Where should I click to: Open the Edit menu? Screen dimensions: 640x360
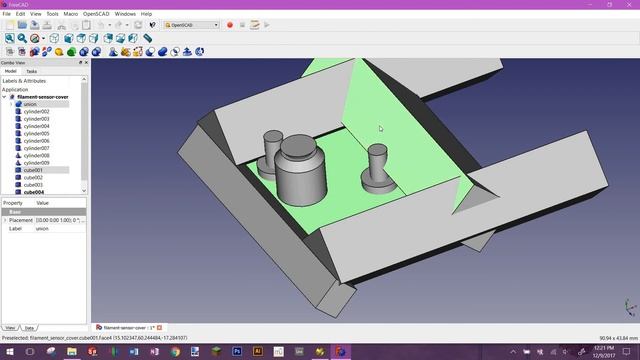pos(20,14)
